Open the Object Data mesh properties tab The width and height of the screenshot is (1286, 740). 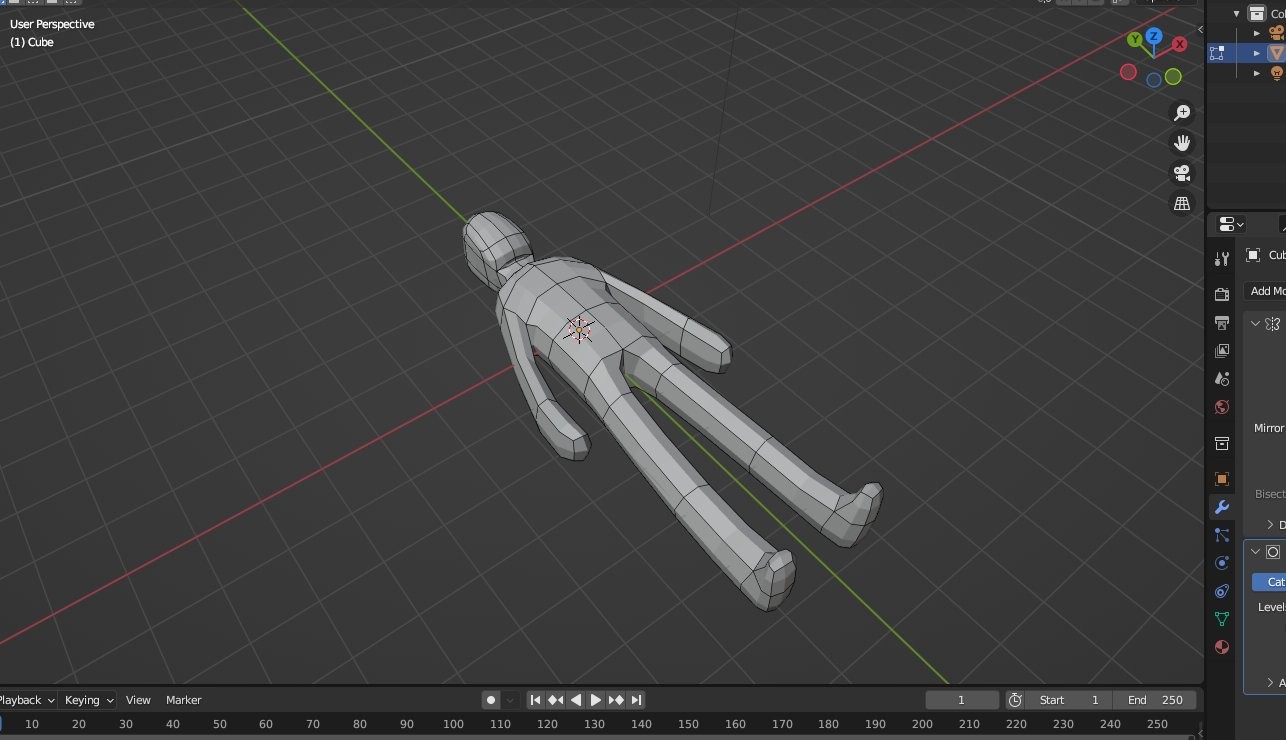tap(1221, 619)
